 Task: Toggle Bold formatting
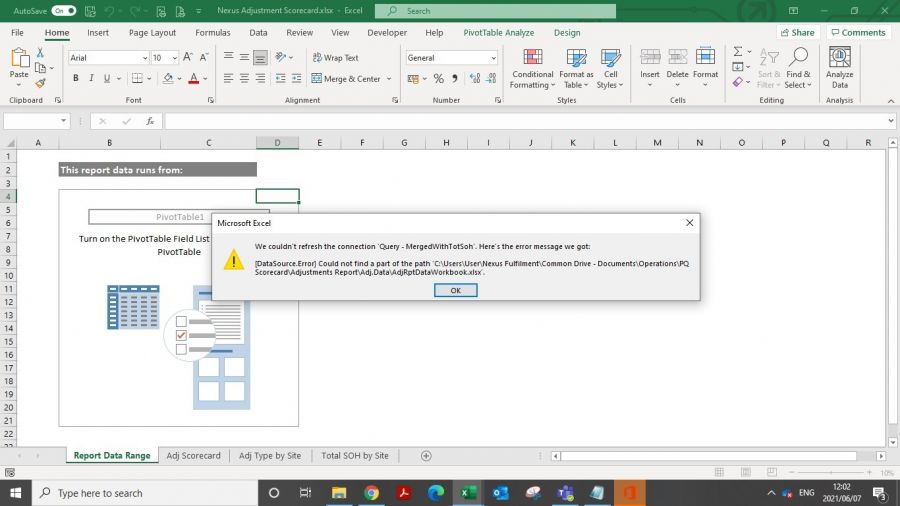point(75,78)
